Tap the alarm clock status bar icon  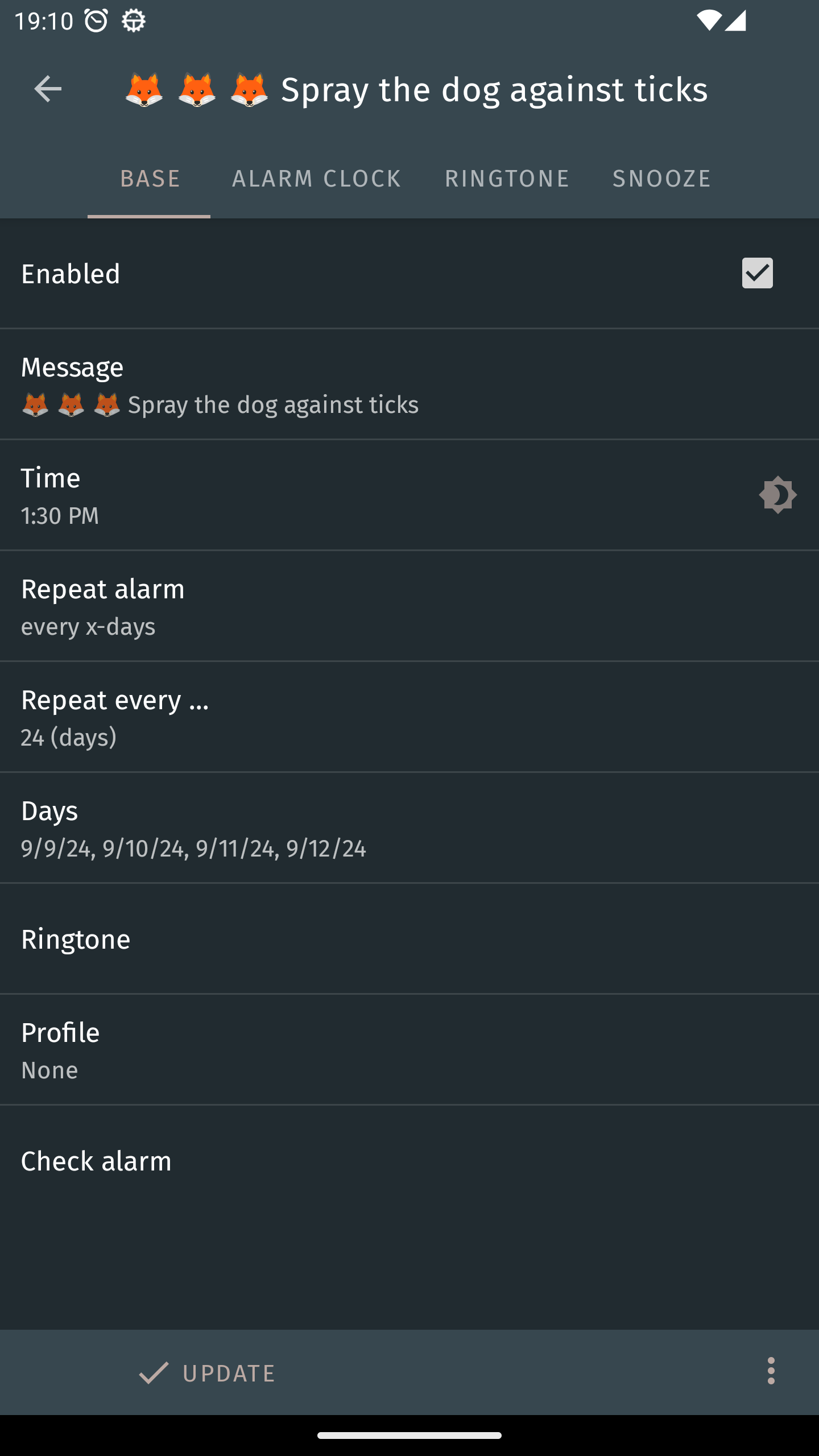click(x=96, y=21)
